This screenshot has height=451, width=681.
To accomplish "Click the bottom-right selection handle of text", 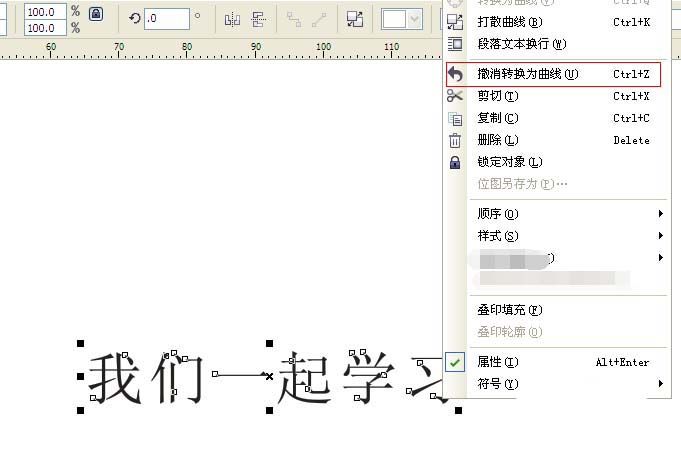I will click(x=458, y=410).
